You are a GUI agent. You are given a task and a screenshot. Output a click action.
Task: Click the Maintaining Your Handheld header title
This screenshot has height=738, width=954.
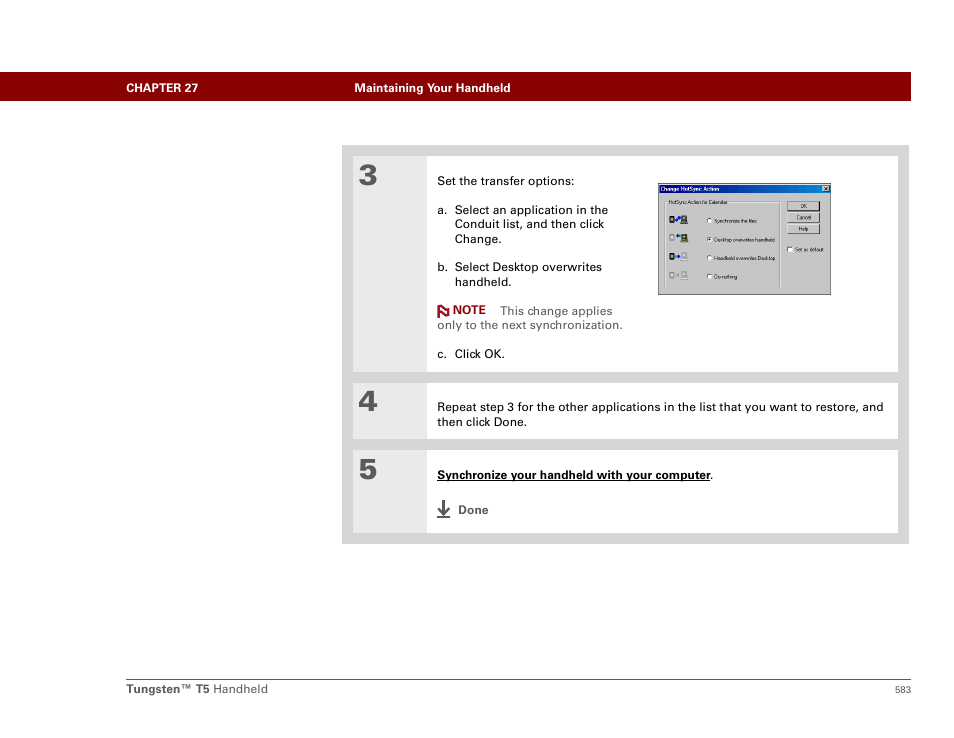point(432,88)
